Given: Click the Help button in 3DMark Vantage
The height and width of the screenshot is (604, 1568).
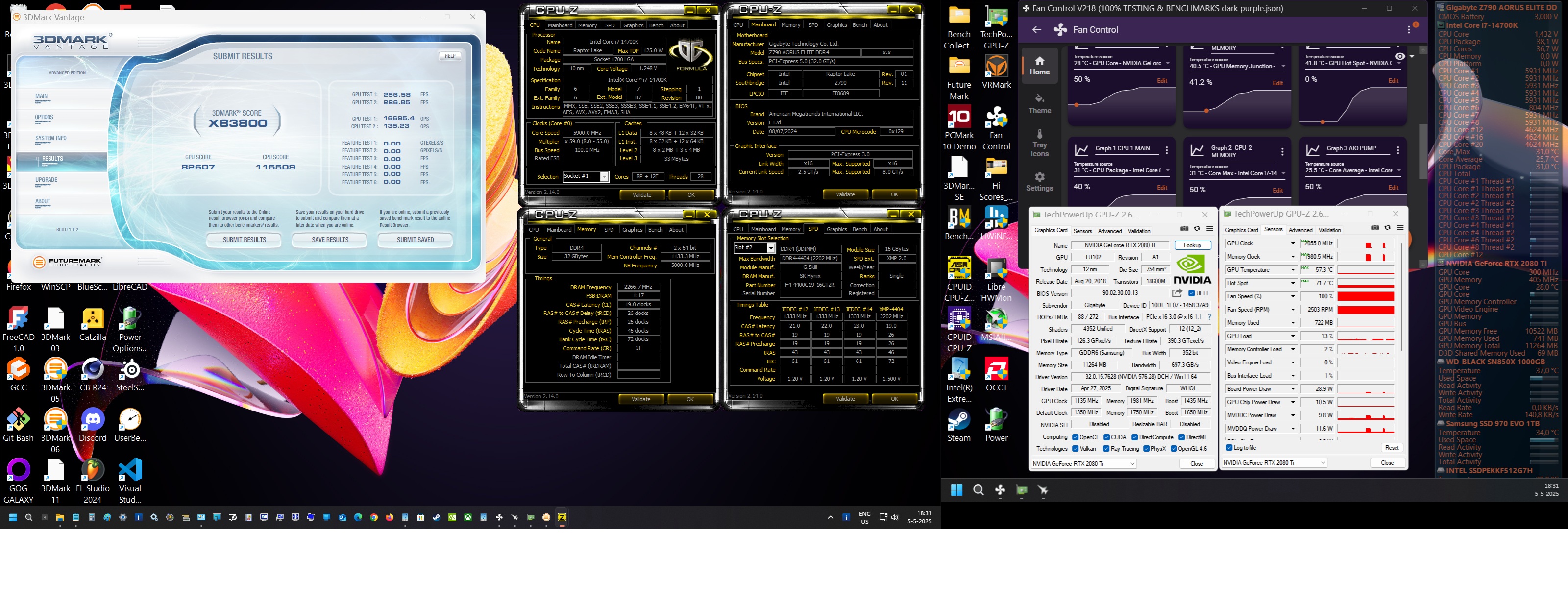Looking at the screenshot, I should [450, 56].
